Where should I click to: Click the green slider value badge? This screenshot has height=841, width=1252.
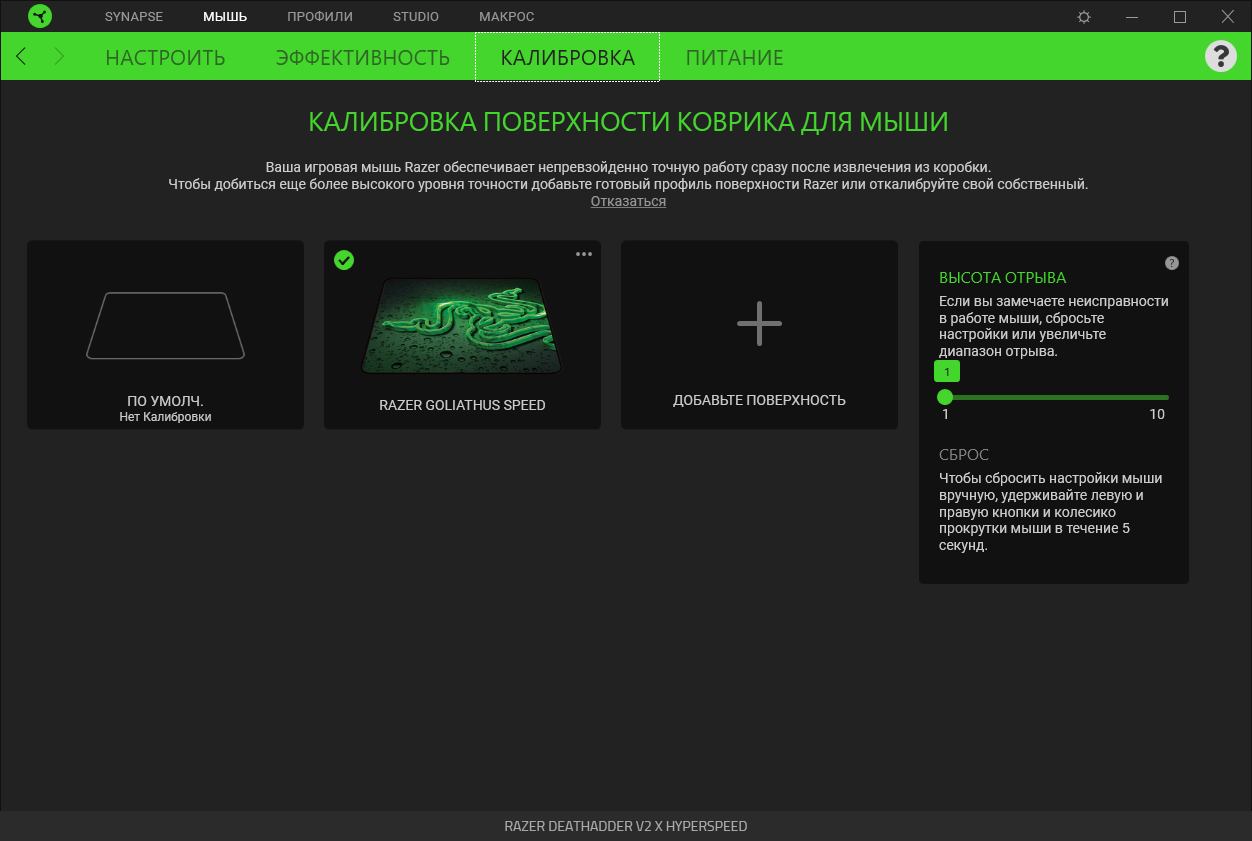tap(947, 372)
